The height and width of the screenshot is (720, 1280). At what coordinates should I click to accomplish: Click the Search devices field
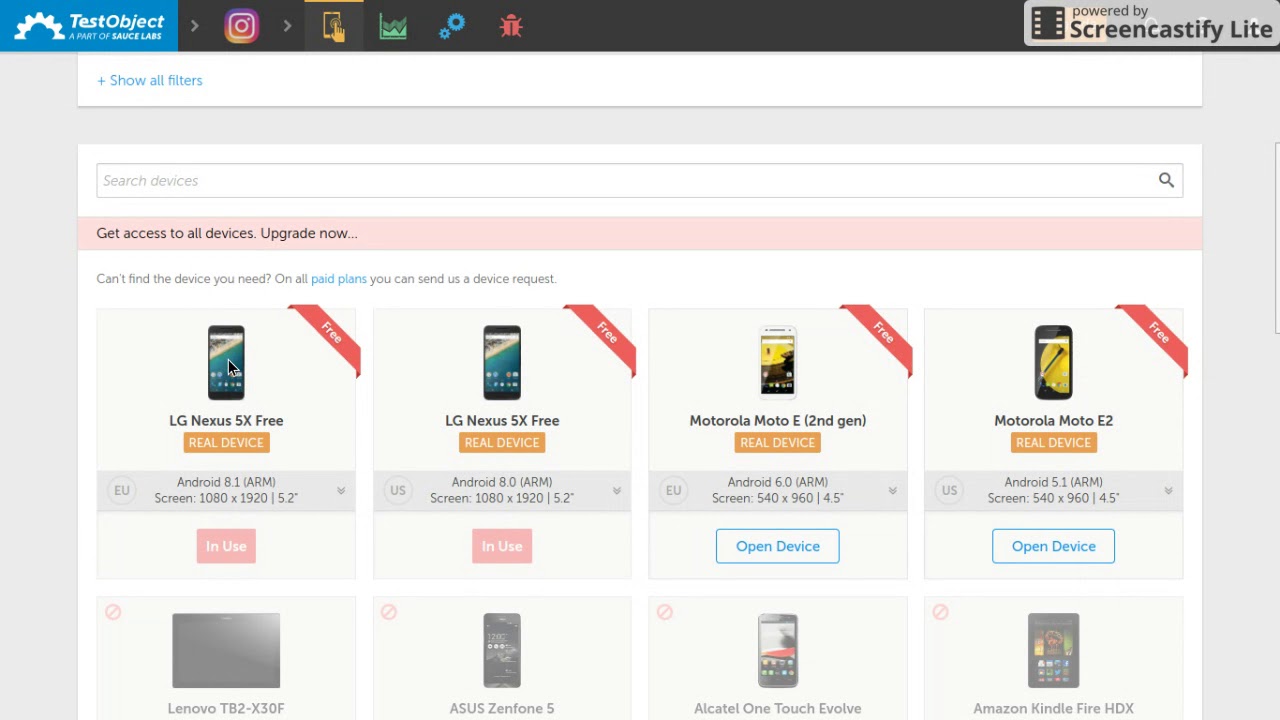click(639, 180)
